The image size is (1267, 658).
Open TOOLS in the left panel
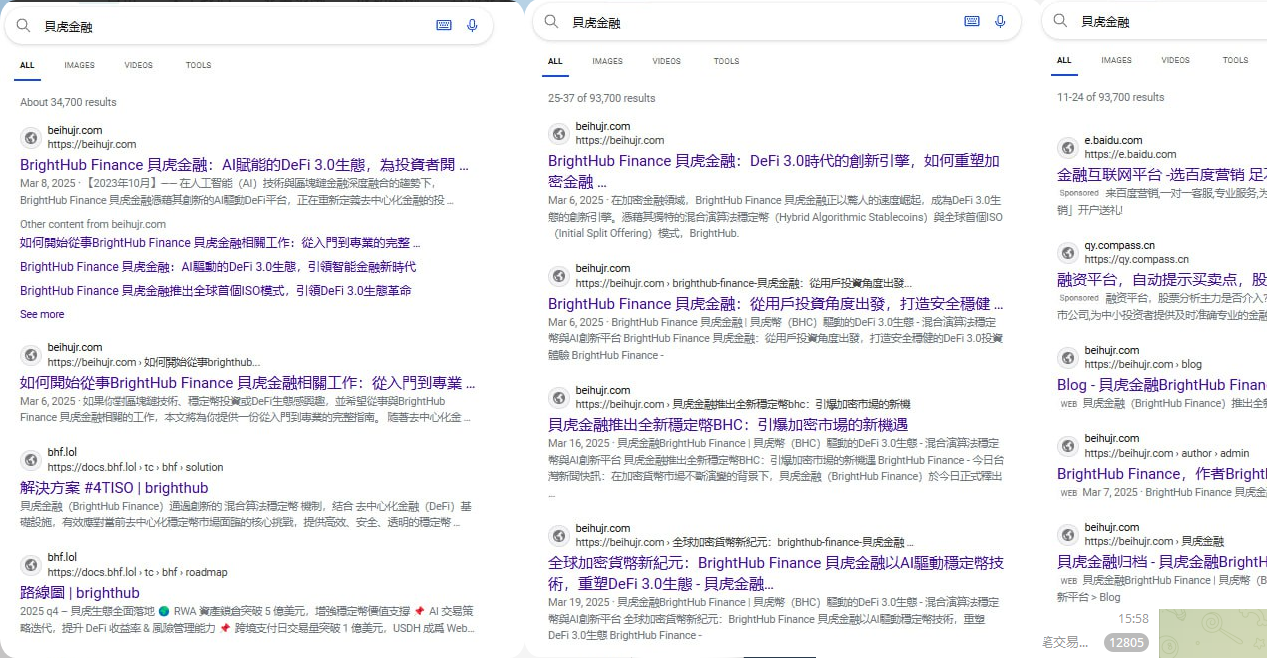click(x=198, y=66)
